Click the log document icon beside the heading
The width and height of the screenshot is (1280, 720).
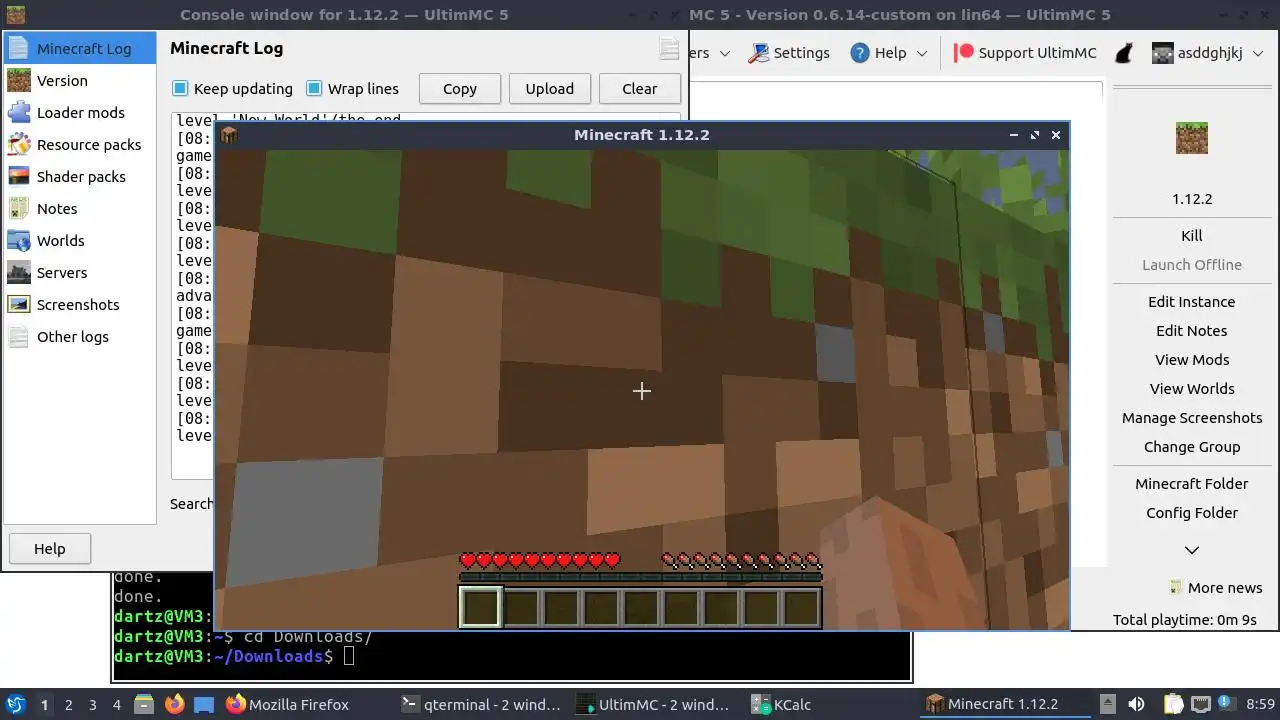[669, 49]
